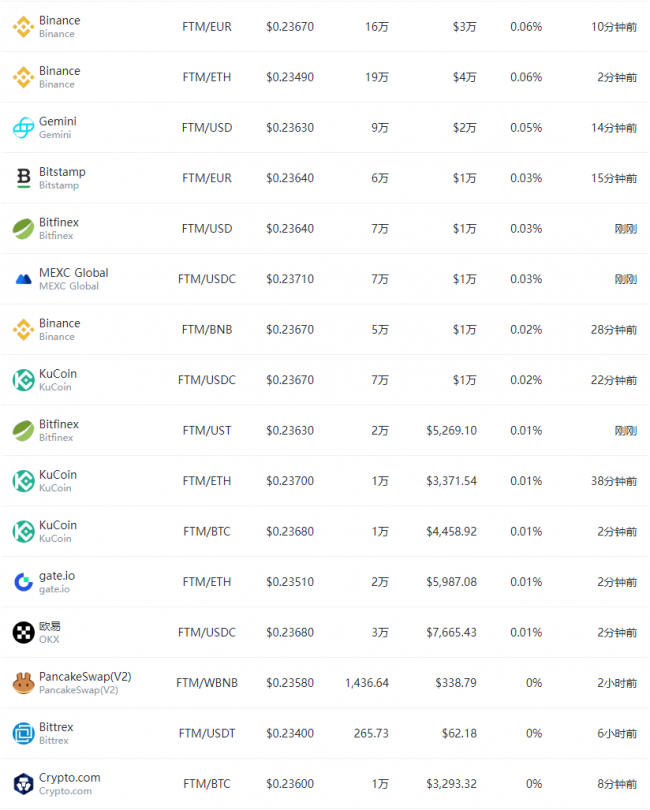Image resolution: width=650 pixels, height=810 pixels.
Task: Click the amount 1,436.64
Action: (x=367, y=683)
